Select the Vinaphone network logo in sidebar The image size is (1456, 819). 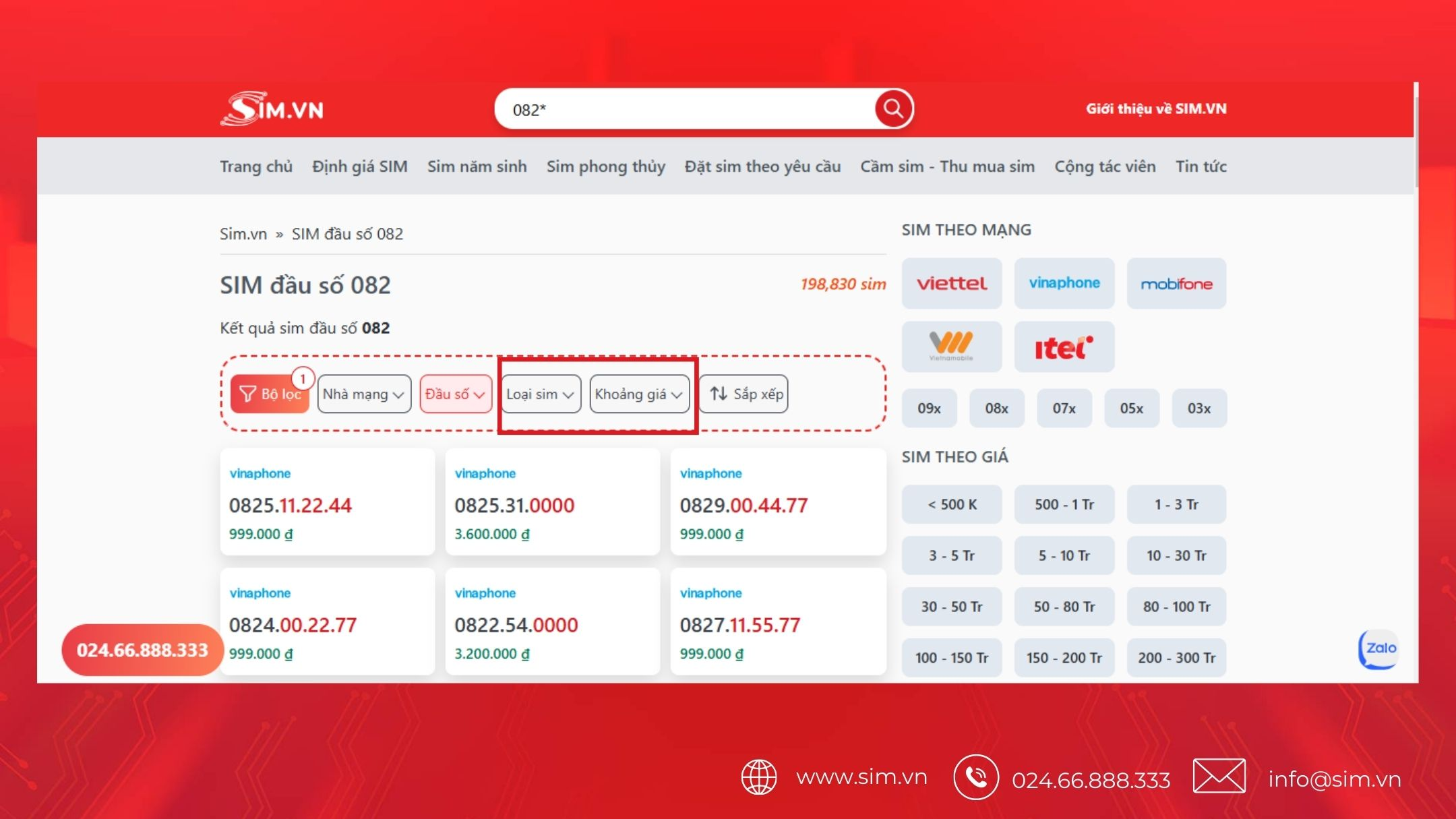[1064, 283]
